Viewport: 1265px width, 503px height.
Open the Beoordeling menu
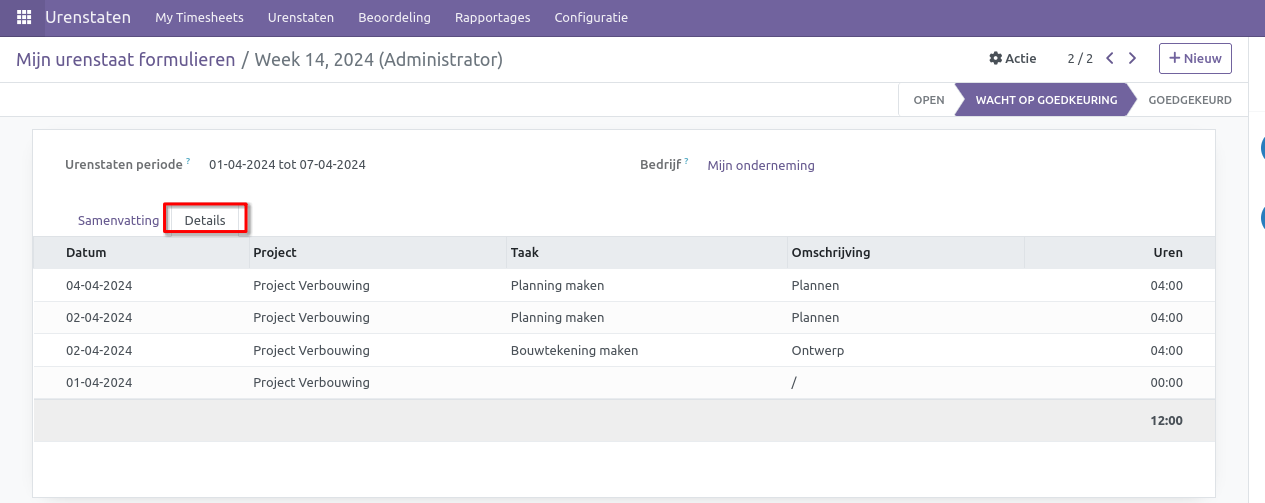(x=394, y=18)
